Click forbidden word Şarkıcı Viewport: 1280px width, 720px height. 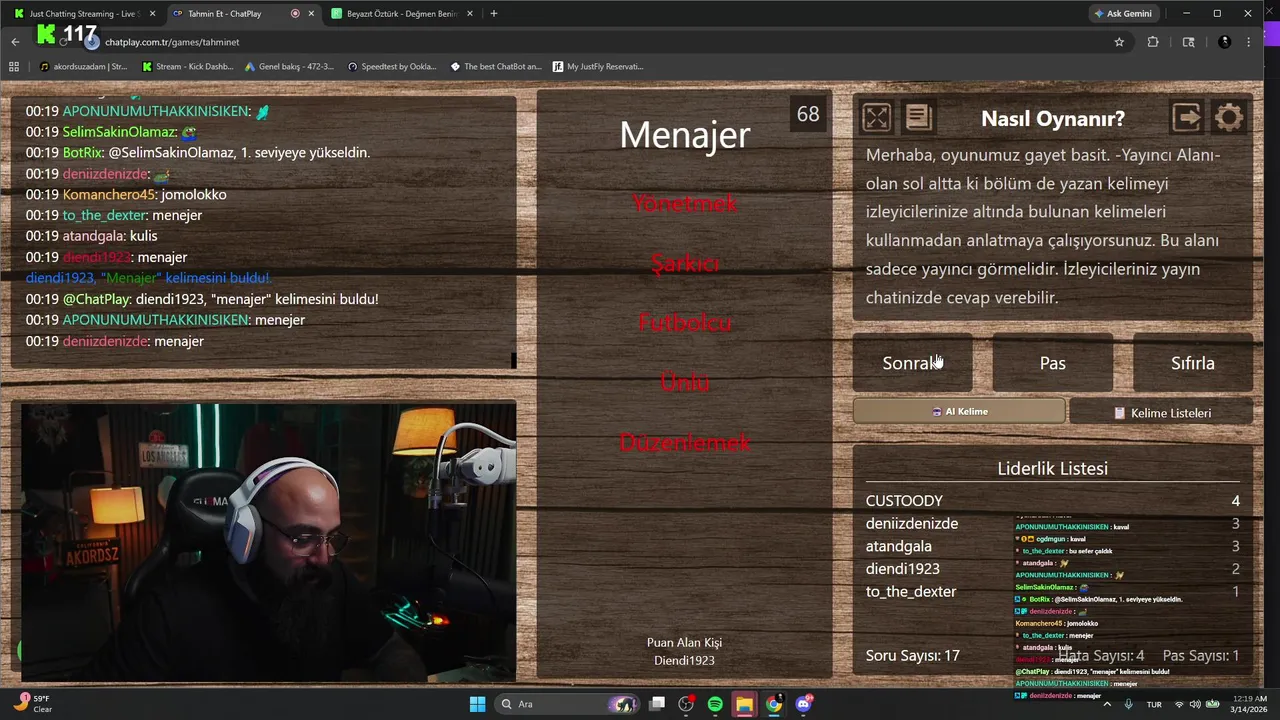tap(684, 263)
